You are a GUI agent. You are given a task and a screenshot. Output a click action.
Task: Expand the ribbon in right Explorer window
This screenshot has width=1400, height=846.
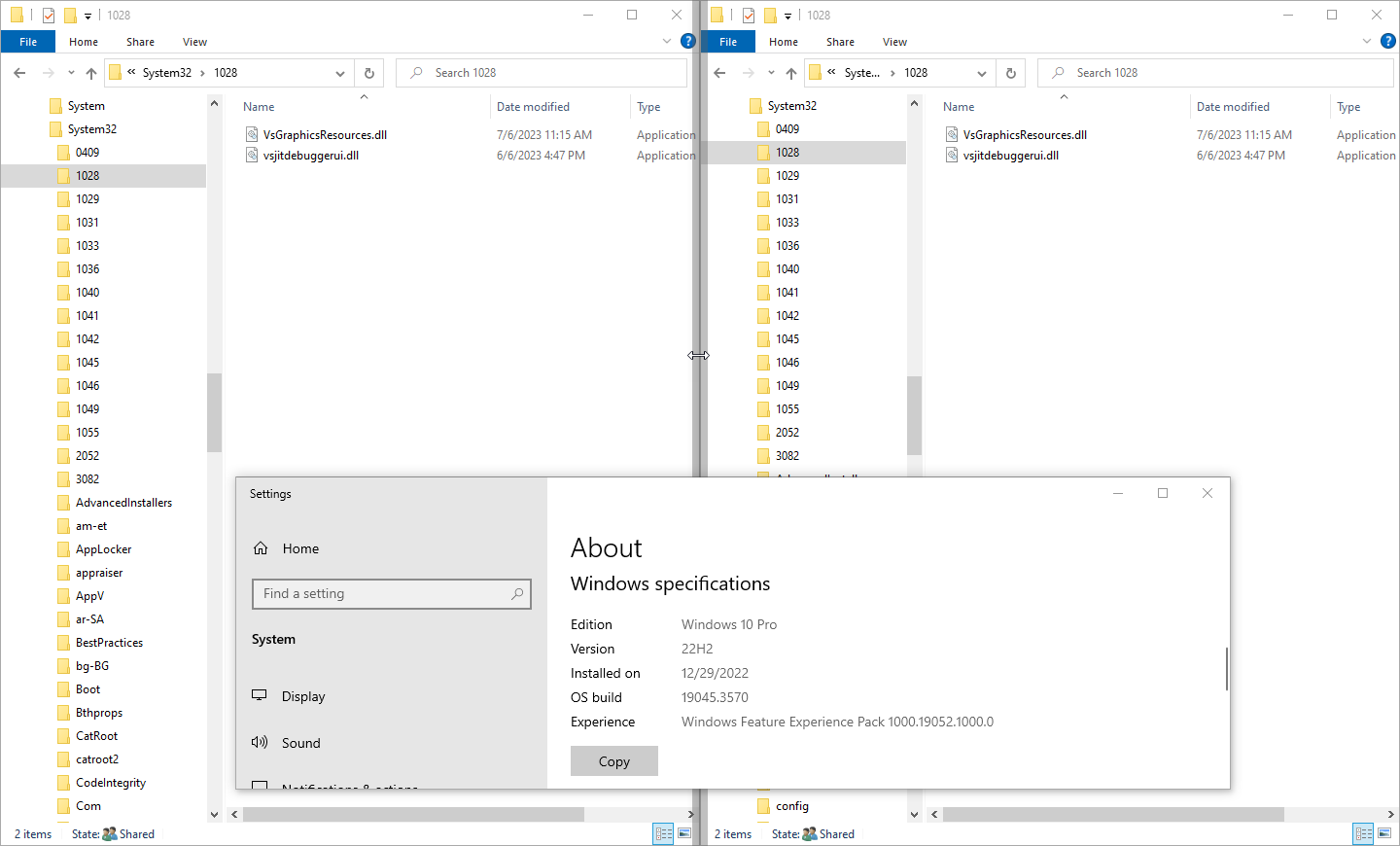click(x=1367, y=41)
